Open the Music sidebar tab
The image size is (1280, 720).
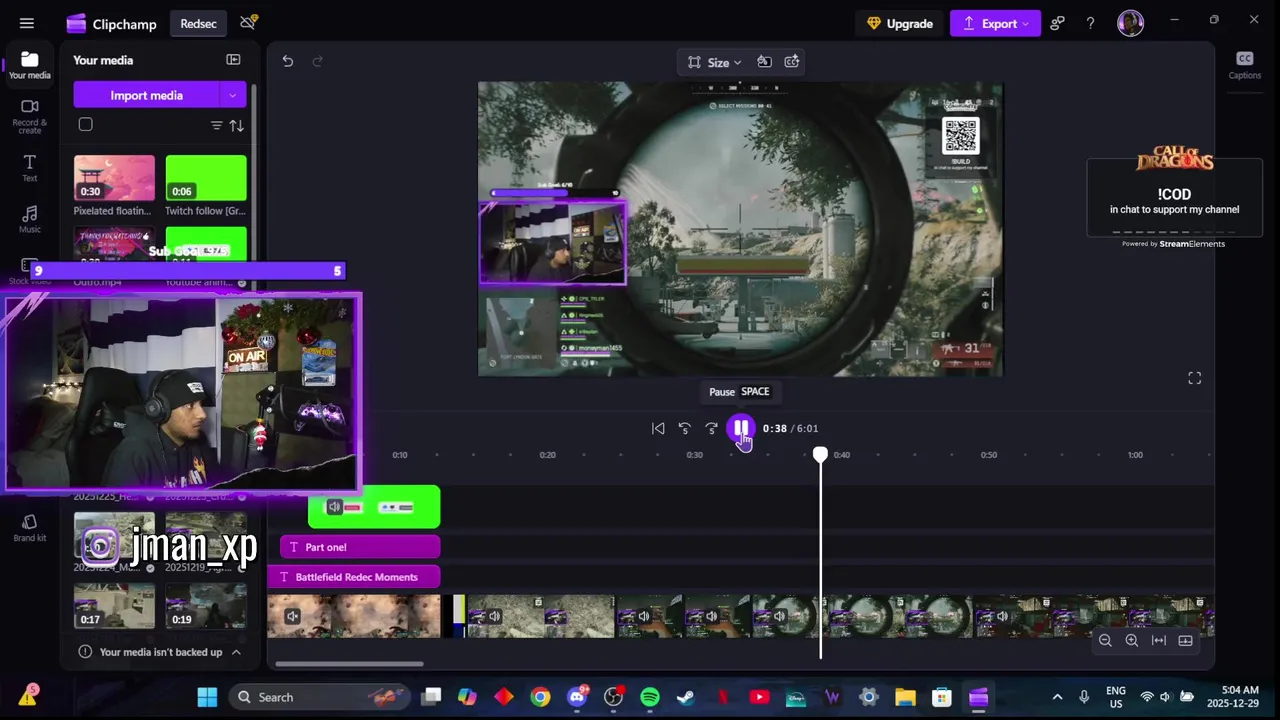(30, 219)
